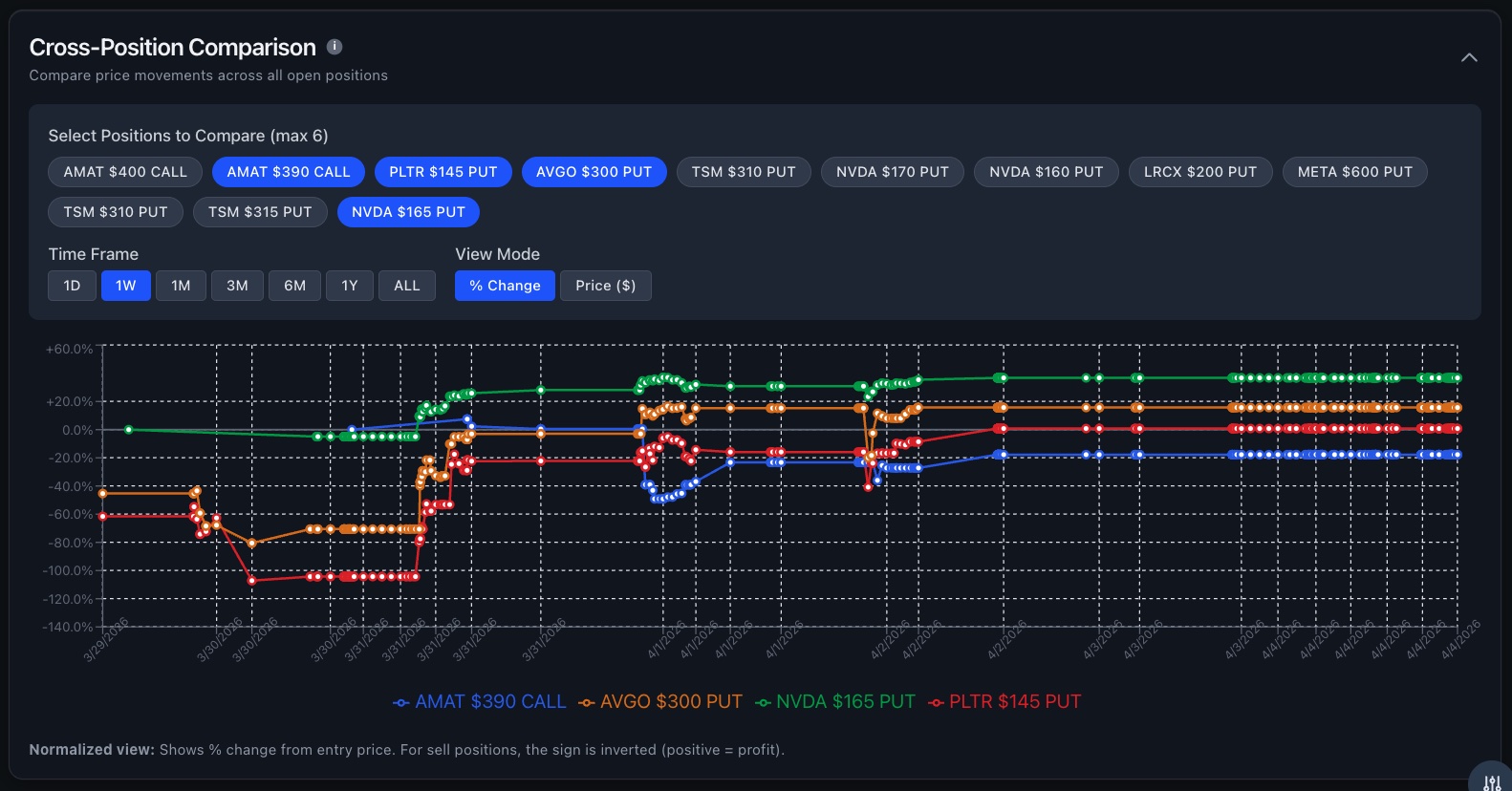Switch time frame to 1M
The height and width of the screenshot is (791, 1512).
point(181,286)
